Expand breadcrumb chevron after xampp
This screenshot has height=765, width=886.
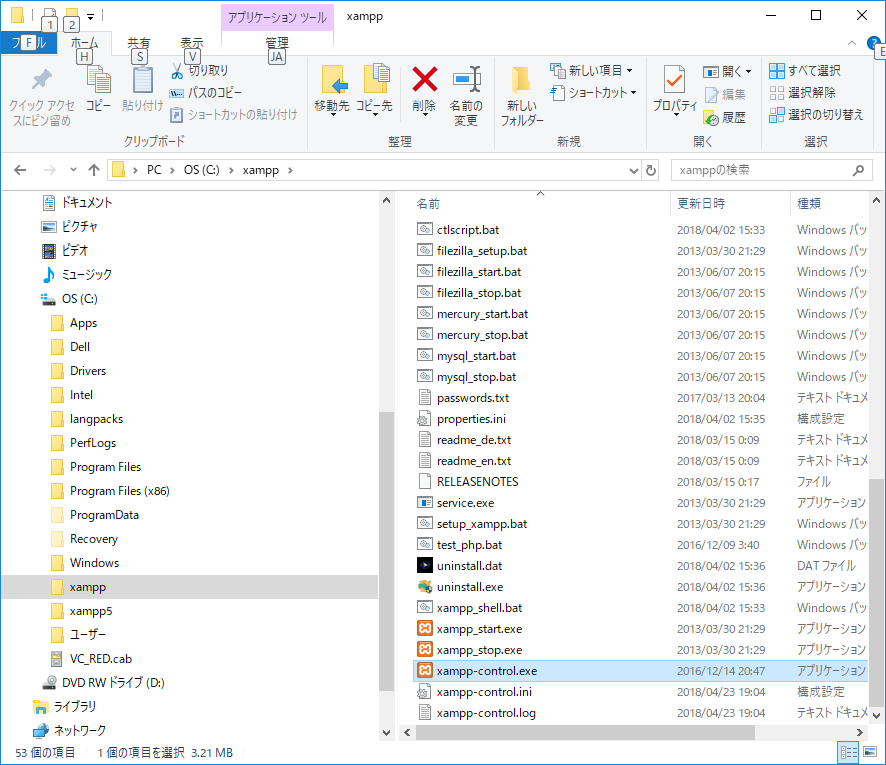pos(290,170)
